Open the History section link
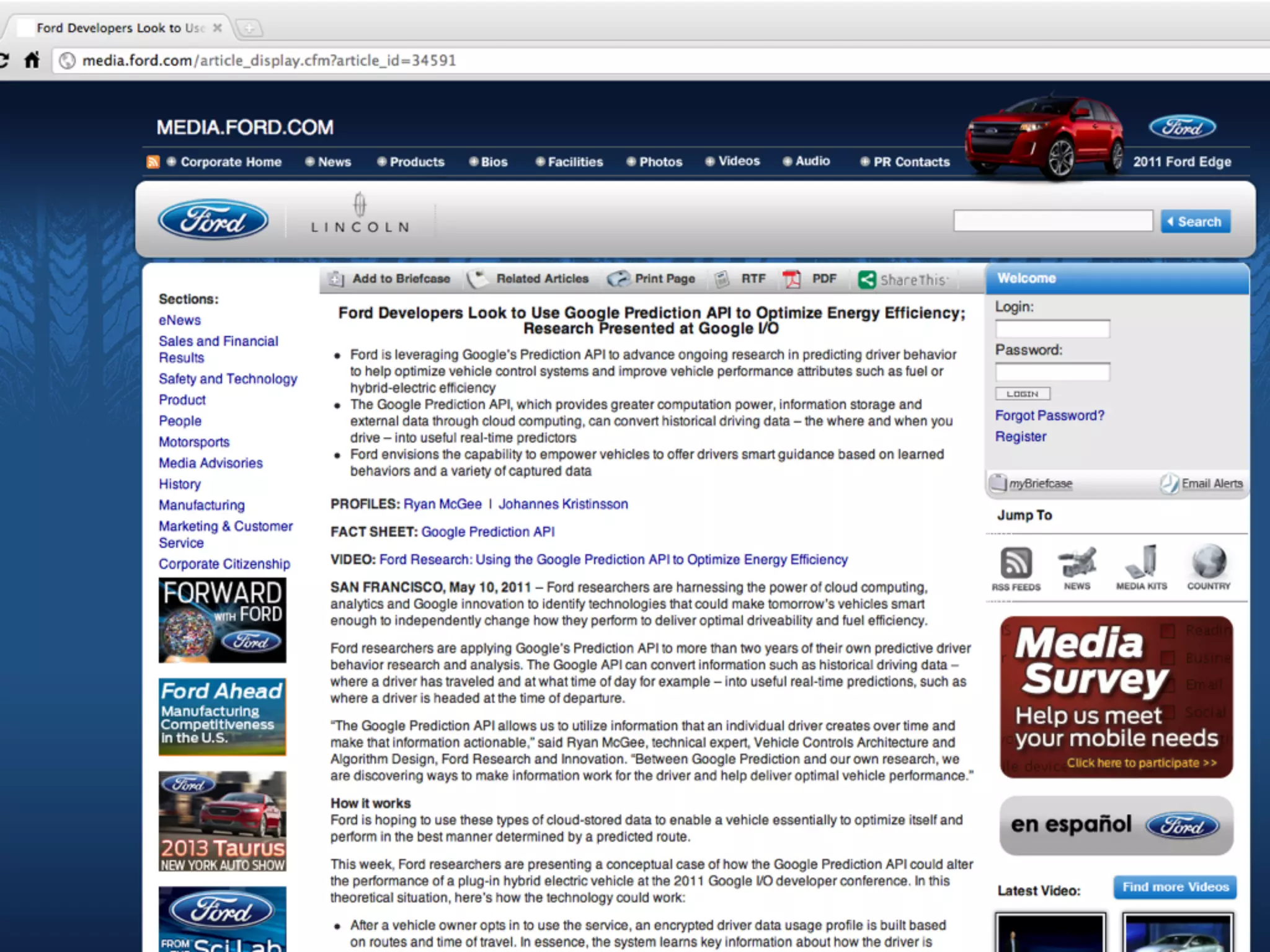This screenshot has height=952, width=1270. [x=180, y=484]
